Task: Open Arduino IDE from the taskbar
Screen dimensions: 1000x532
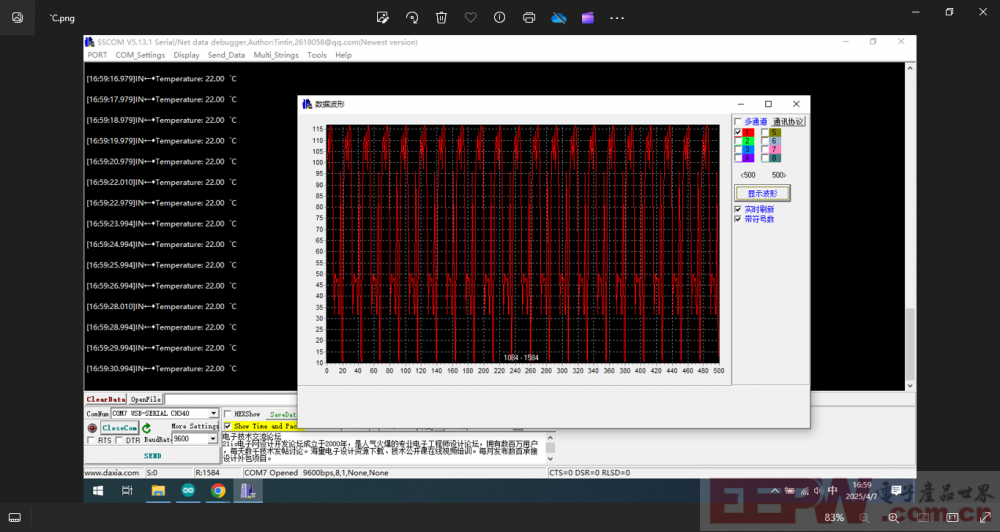Action: (188, 491)
